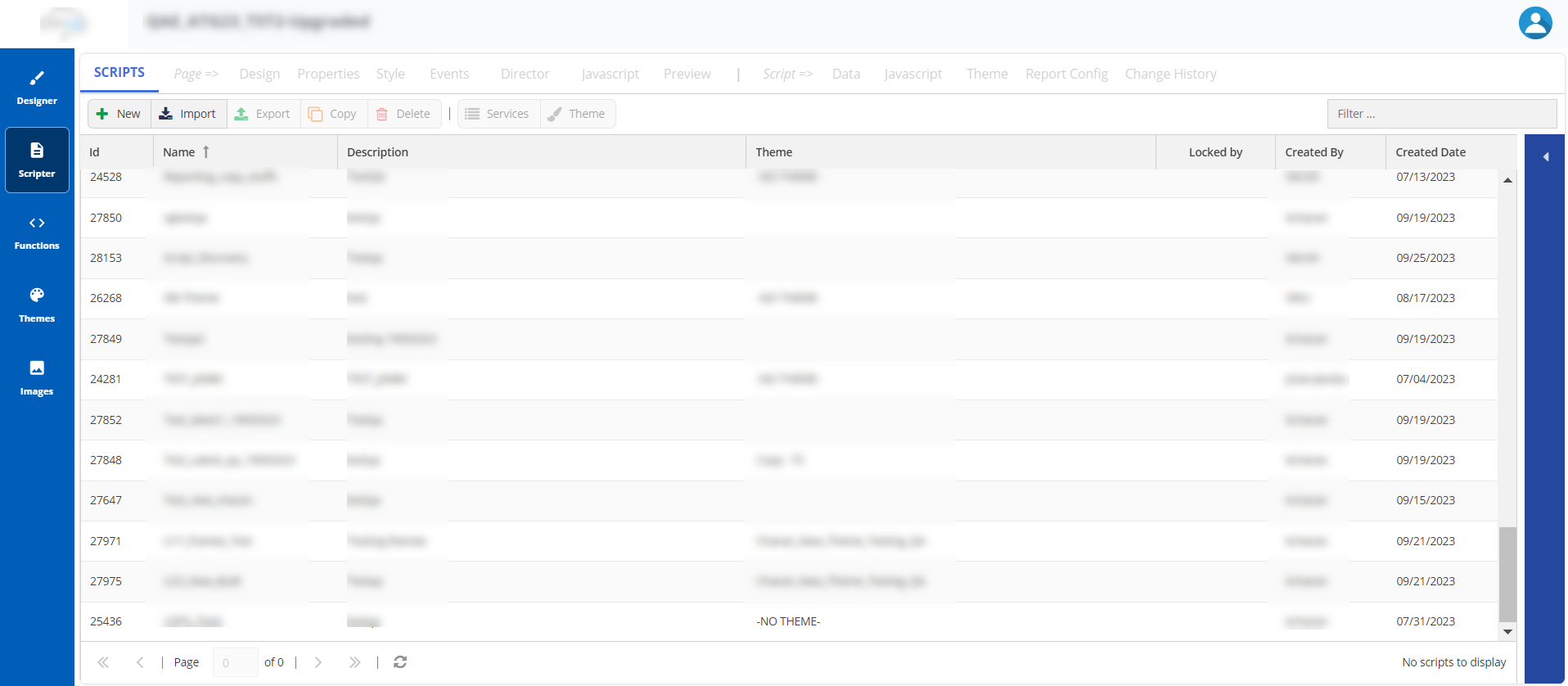Screen dimensions: 1568x686
Task: Open the Design tab
Action: [x=259, y=74]
